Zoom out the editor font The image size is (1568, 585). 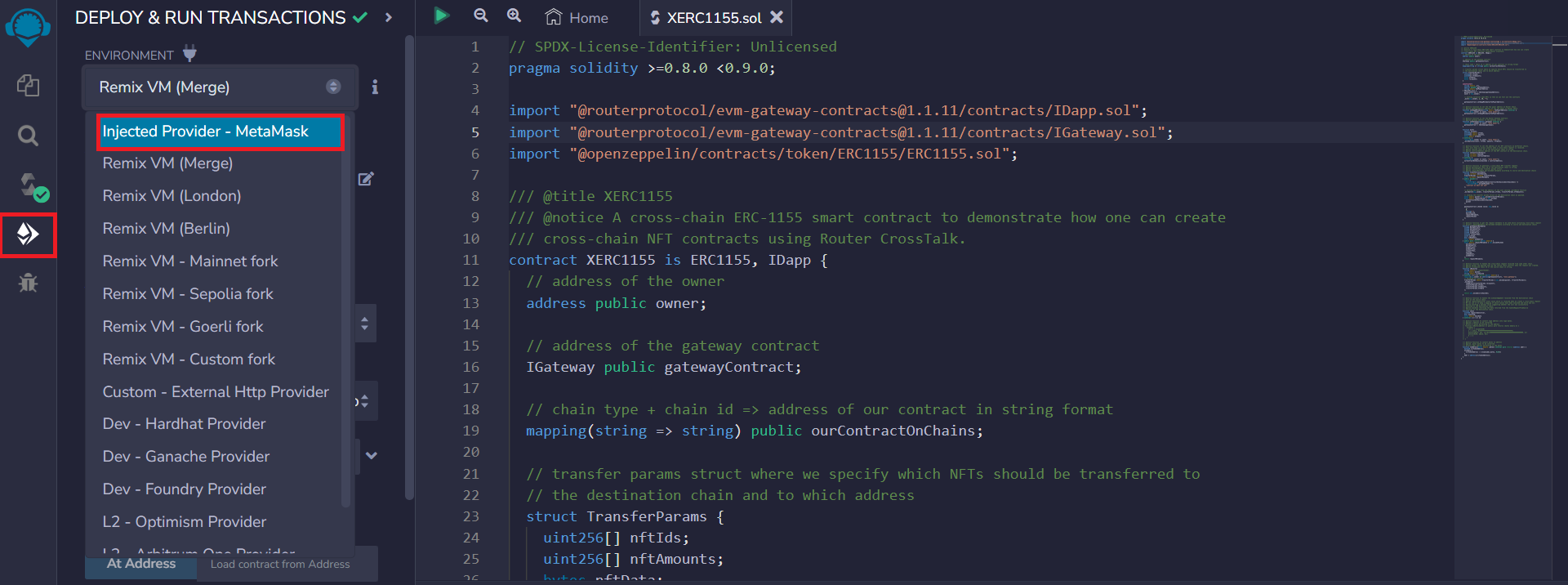click(481, 16)
